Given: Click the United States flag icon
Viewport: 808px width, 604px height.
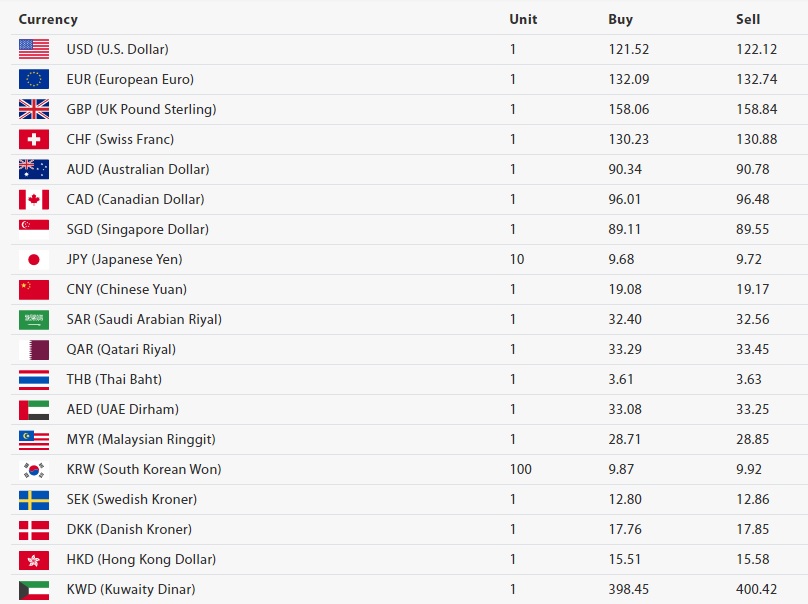Looking at the screenshot, I should [x=33, y=49].
